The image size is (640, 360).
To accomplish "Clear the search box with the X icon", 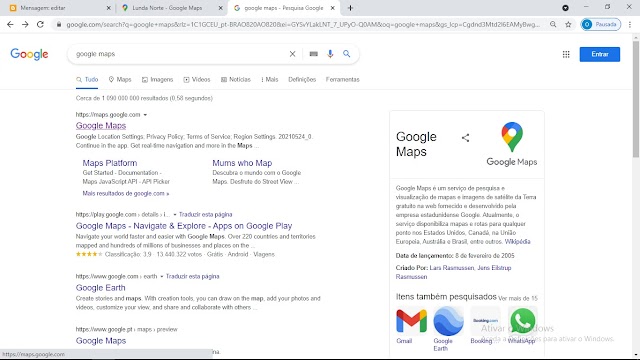I will pos(292,54).
